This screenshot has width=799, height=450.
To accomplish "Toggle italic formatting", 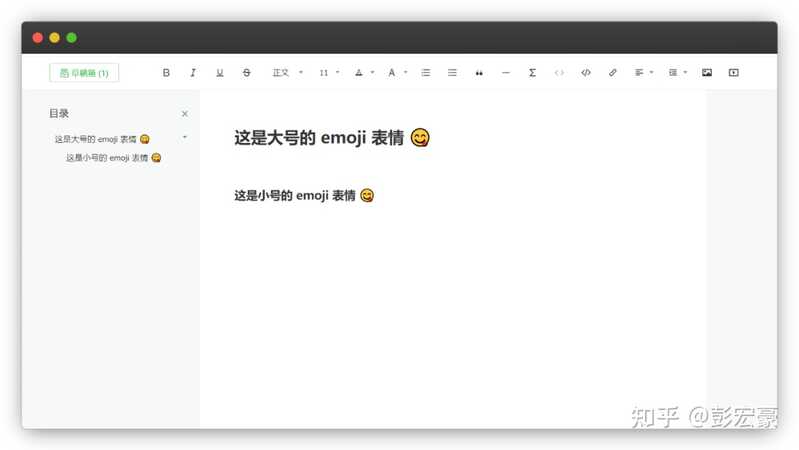I will tap(193, 73).
